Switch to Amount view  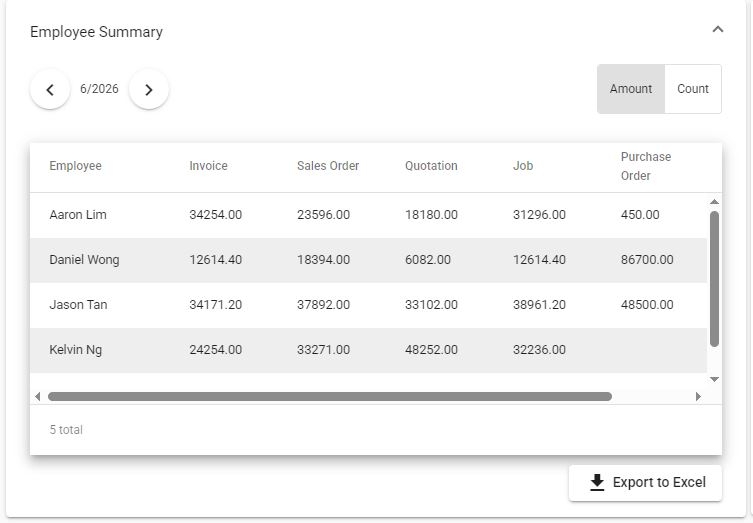631,89
